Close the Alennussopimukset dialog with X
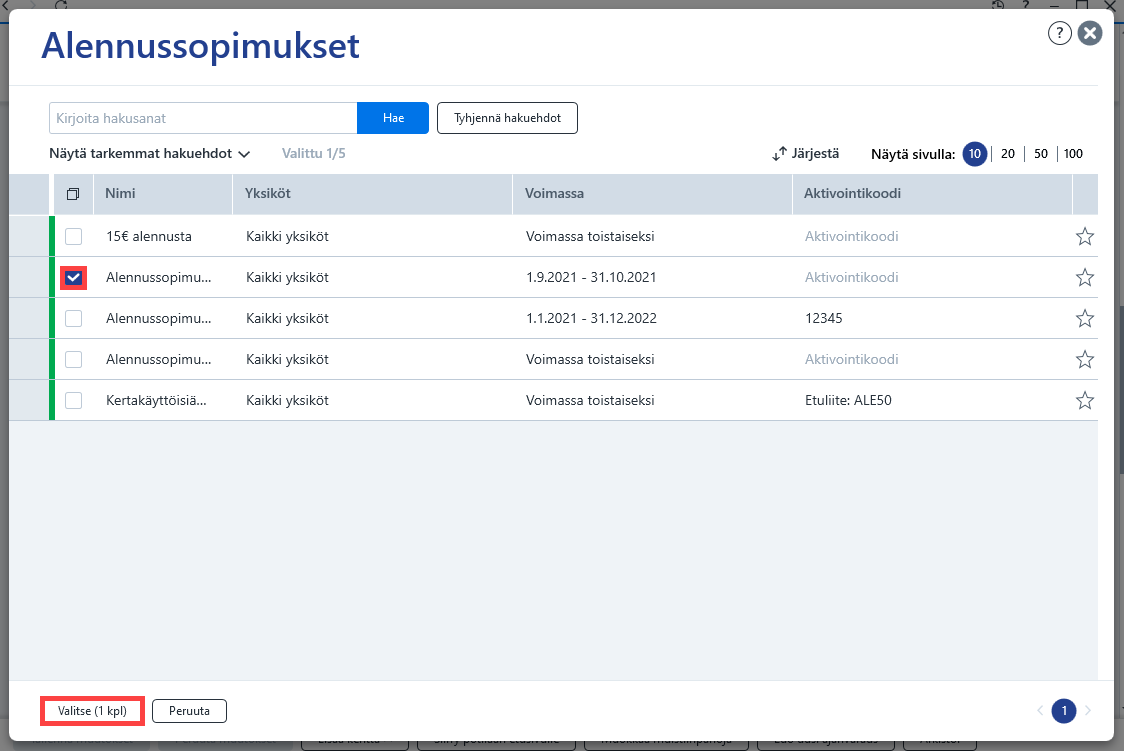Screen dimensions: 1124x751 (x=1090, y=33)
